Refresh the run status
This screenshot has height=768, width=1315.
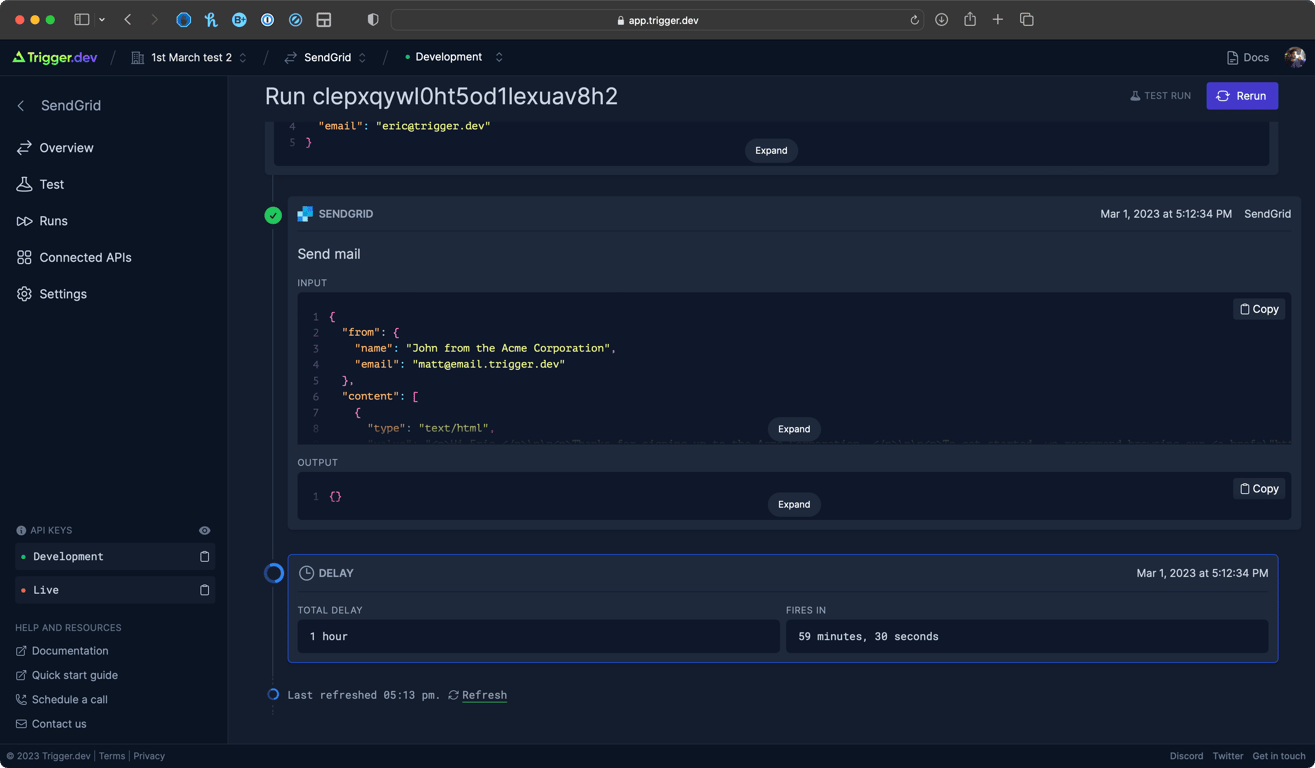[x=478, y=695]
